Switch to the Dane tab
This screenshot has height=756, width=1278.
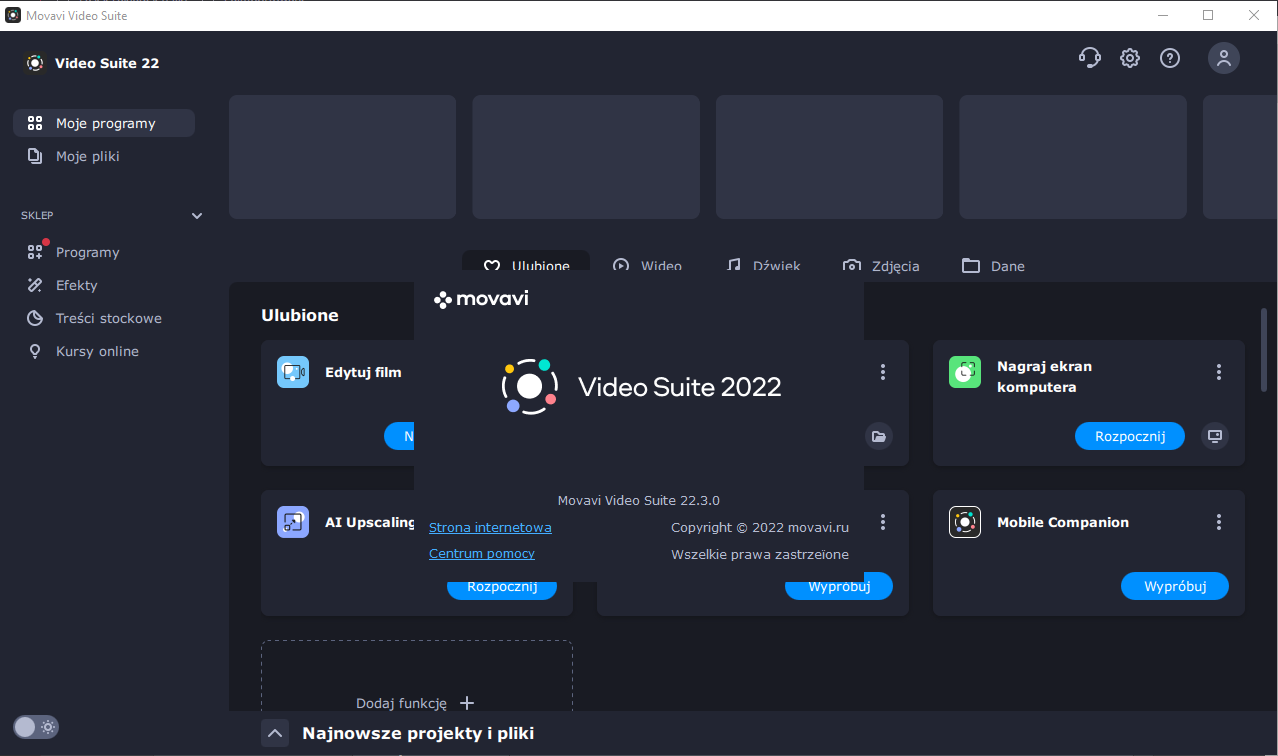[993, 266]
